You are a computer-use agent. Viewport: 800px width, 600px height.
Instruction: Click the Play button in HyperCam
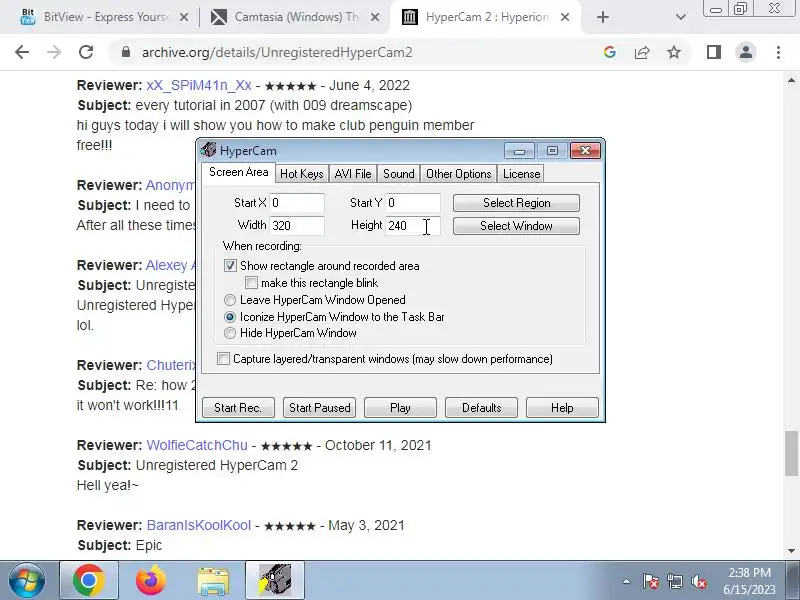pyautogui.click(x=401, y=408)
